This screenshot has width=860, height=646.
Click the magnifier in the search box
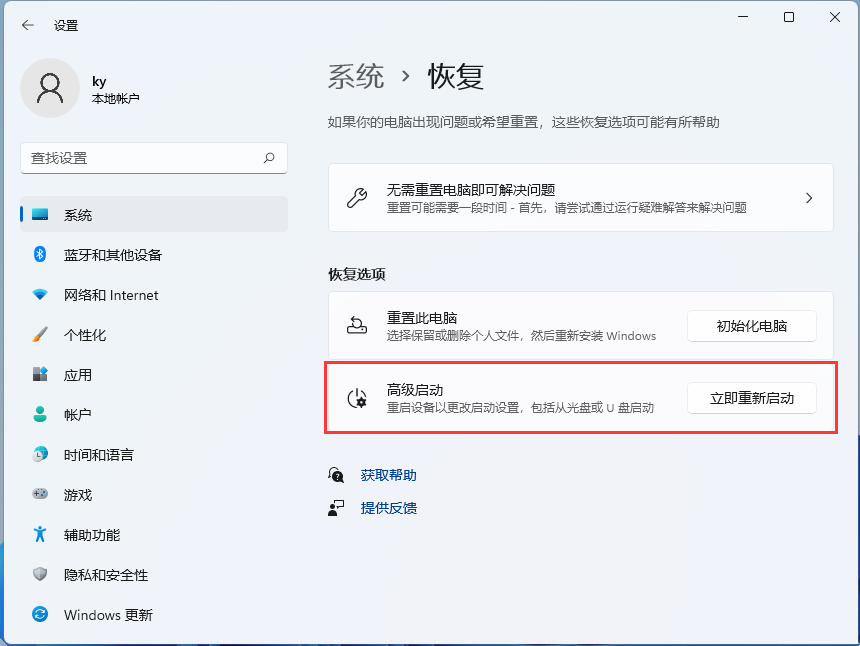click(270, 158)
